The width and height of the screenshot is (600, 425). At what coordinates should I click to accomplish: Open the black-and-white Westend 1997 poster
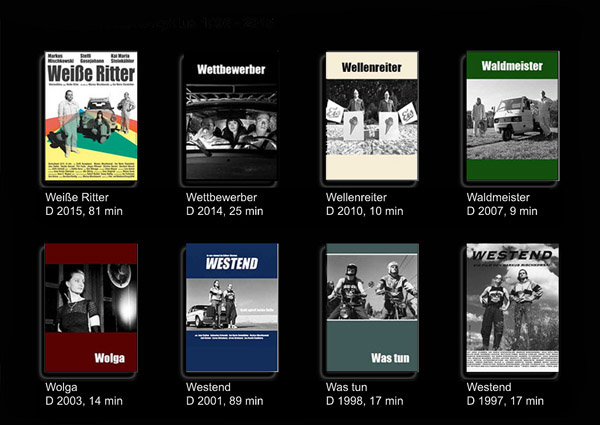(x=512, y=308)
